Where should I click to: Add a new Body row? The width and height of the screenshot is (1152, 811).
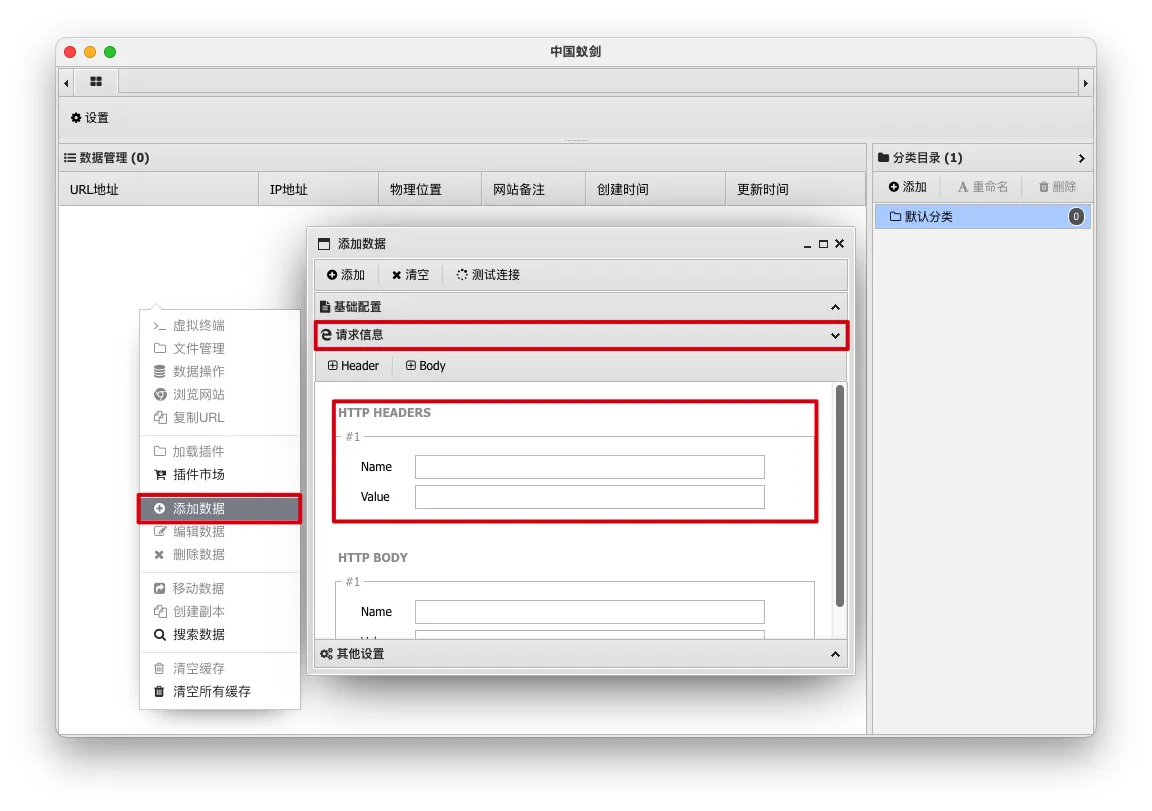426,366
